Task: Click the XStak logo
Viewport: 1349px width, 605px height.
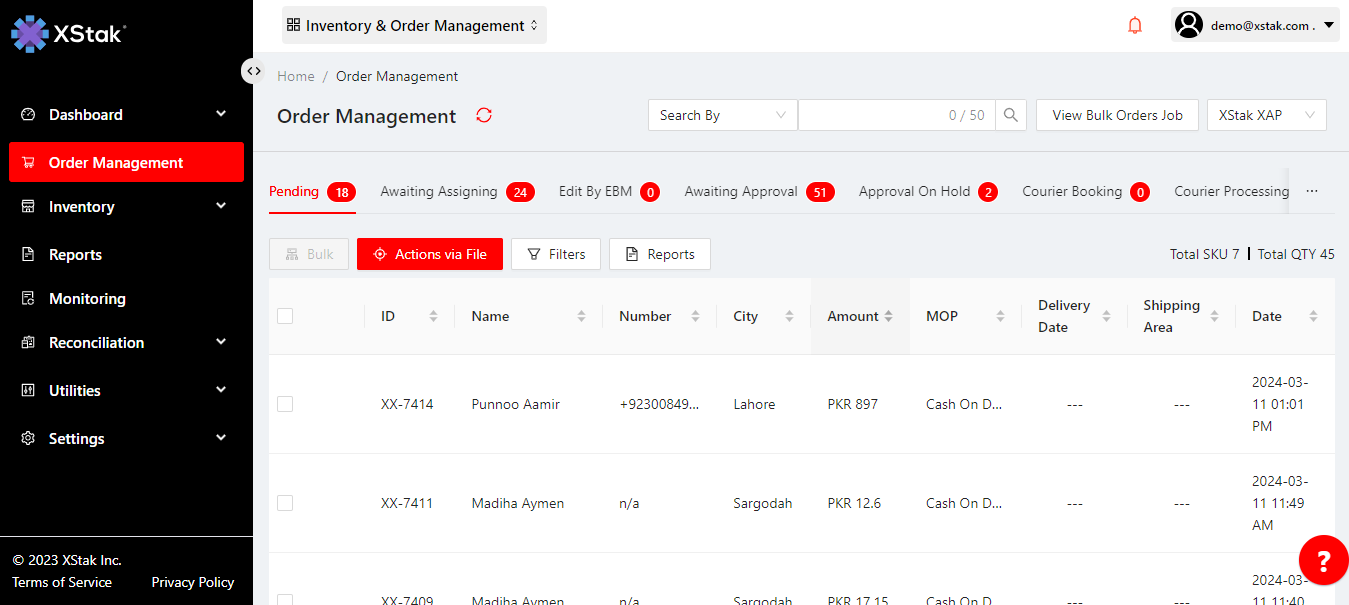Action: click(68, 34)
